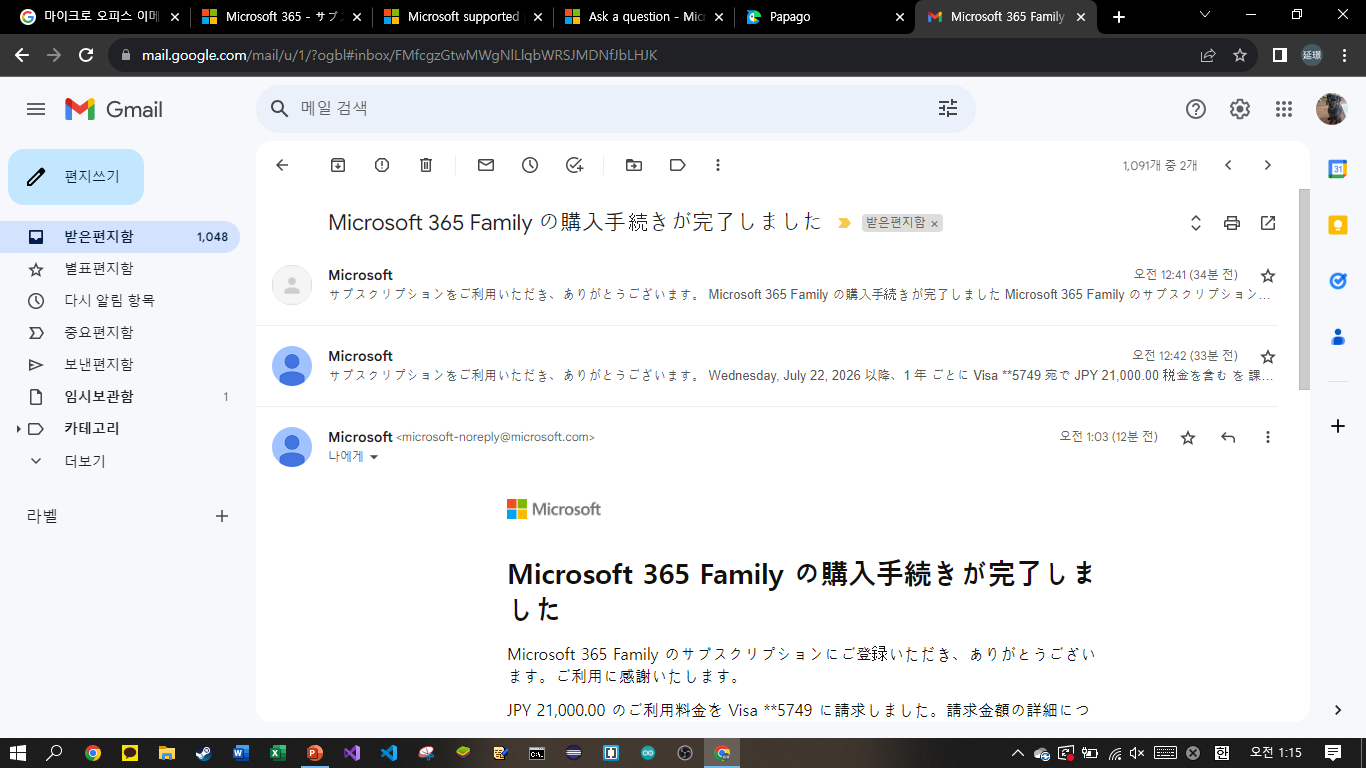Viewport: 1366px width, 768px height.
Task: Show newer conversation arrow
Action: [1228, 165]
